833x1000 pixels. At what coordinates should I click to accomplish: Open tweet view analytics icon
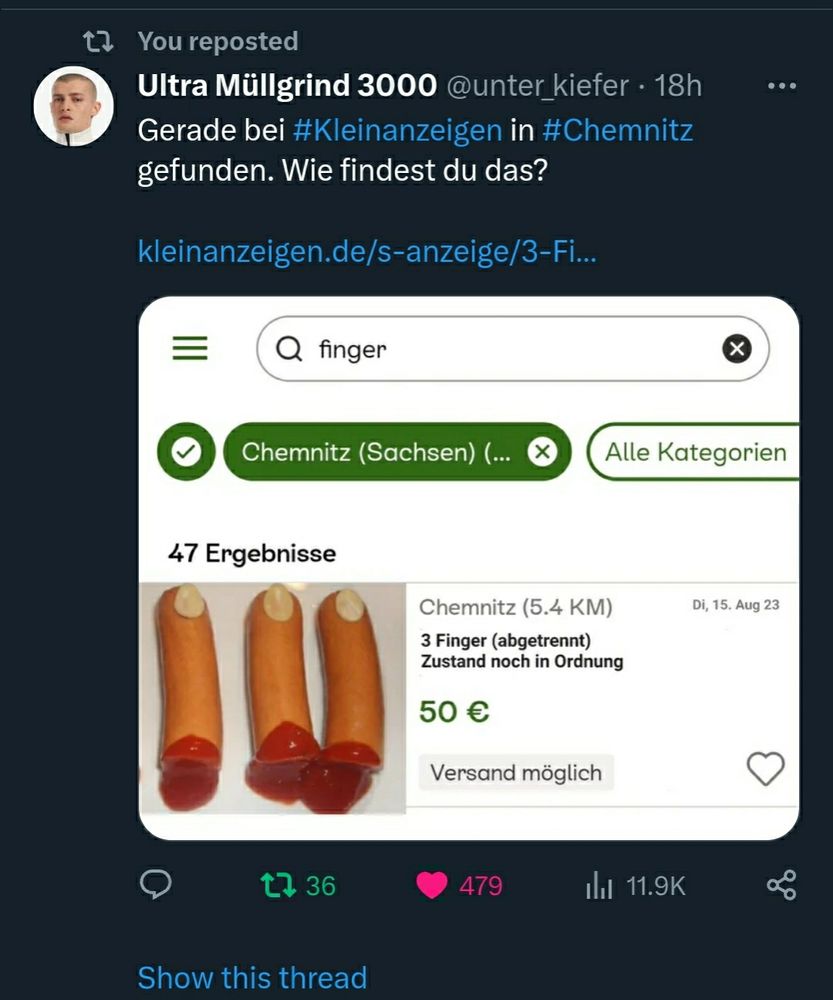[x=599, y=885]
